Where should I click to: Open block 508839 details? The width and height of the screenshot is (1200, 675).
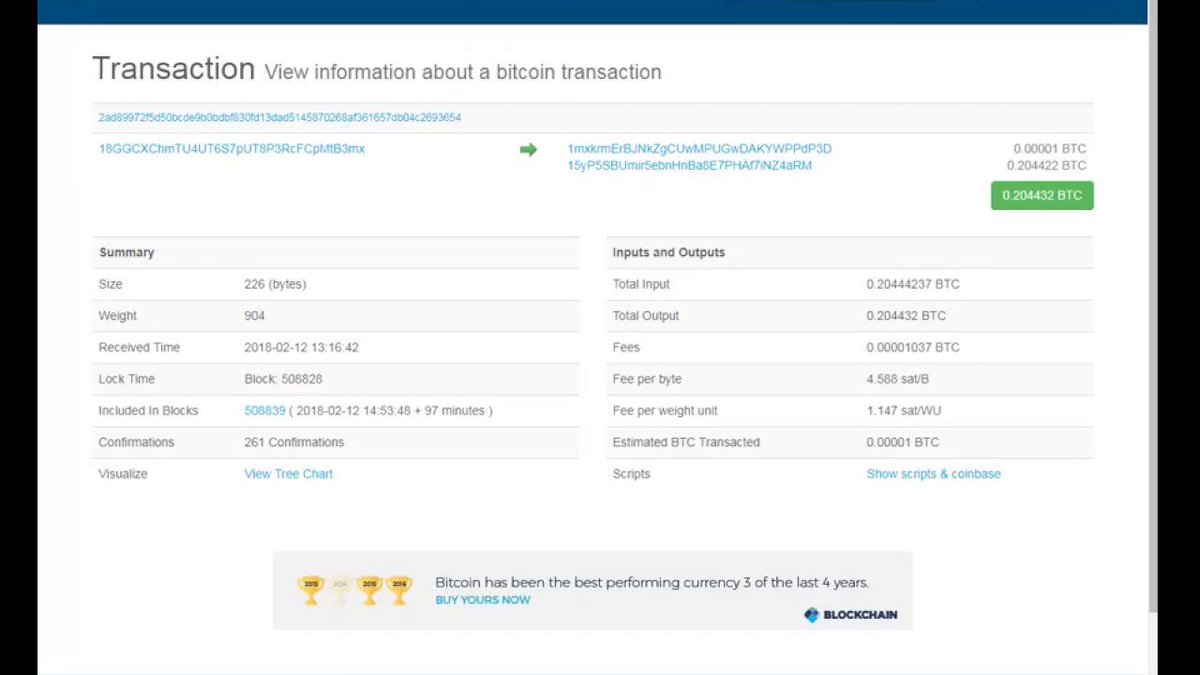click(264, 410)
